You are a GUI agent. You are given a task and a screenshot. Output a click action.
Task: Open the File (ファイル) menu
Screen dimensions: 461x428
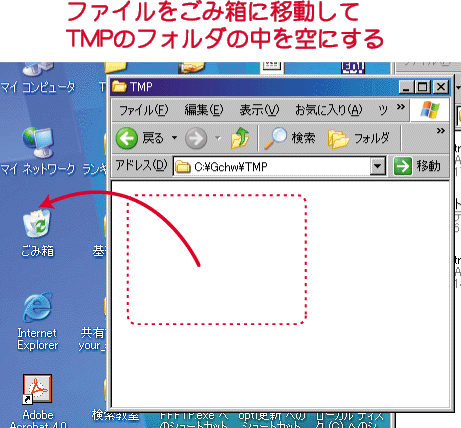click(x=144, y=110)
